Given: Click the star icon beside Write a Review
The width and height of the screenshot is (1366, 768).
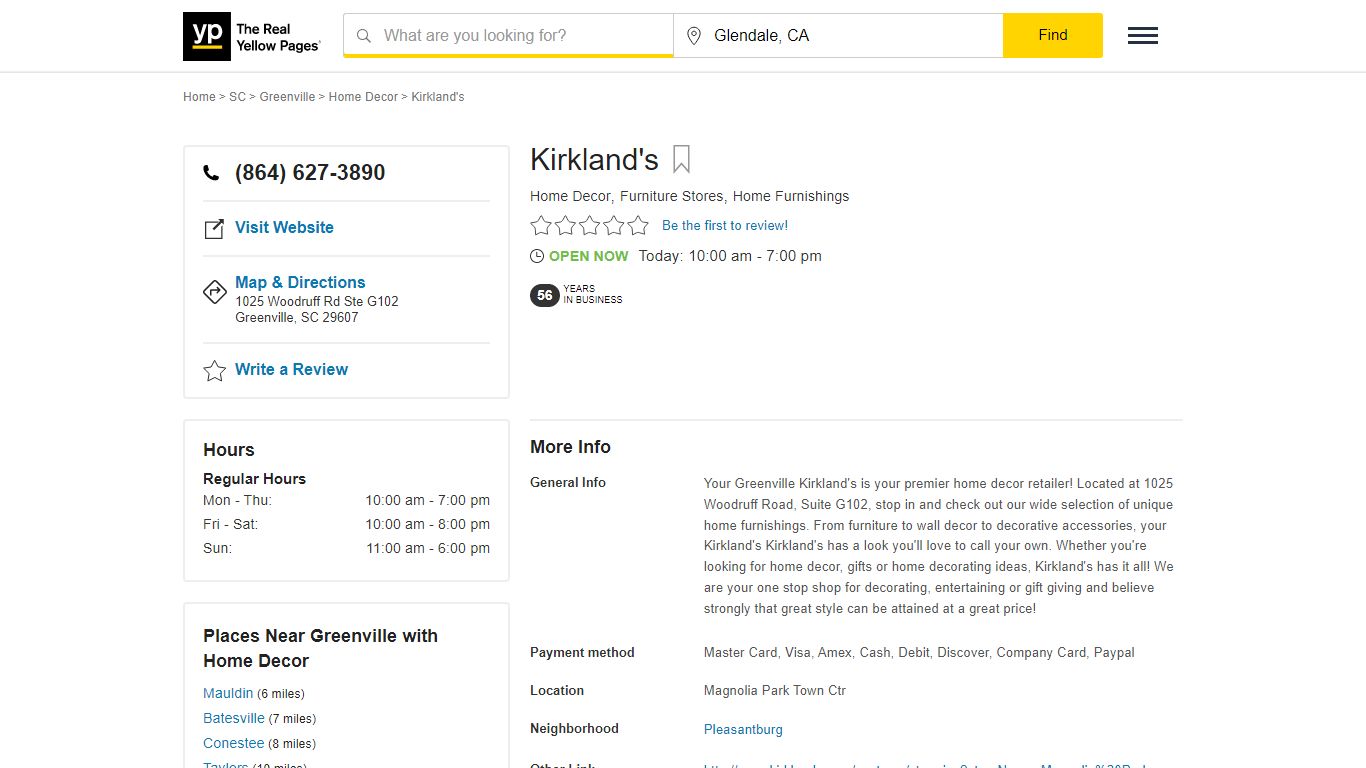Looking at the screenshot, I should 215,371.
